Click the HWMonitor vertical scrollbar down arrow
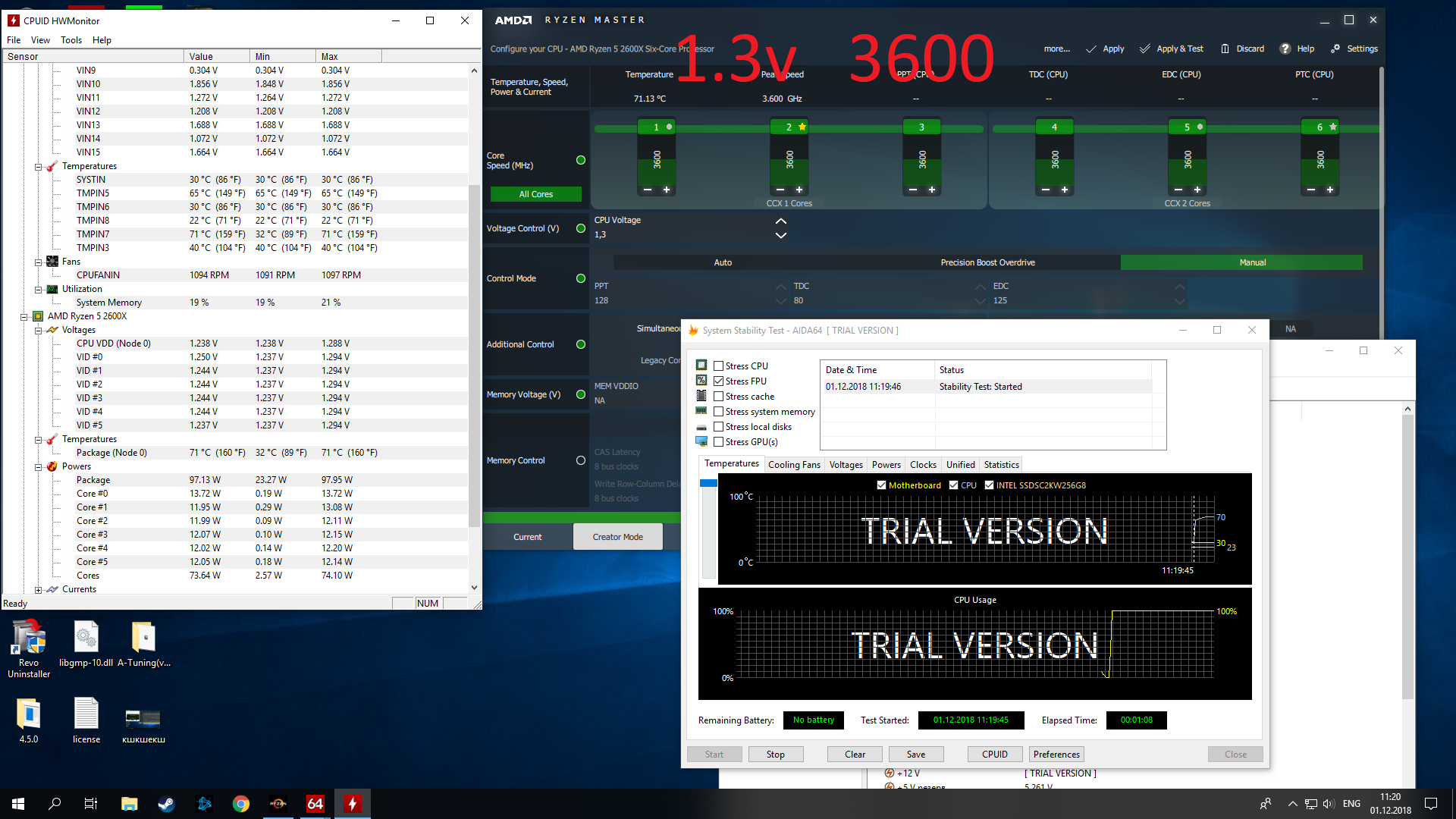 pos(474,588)
